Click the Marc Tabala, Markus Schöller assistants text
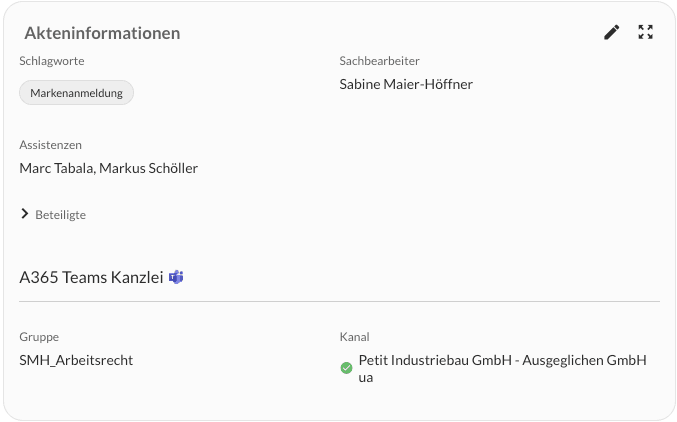This screenshot has height=422, width=677. tap(109, 168)
